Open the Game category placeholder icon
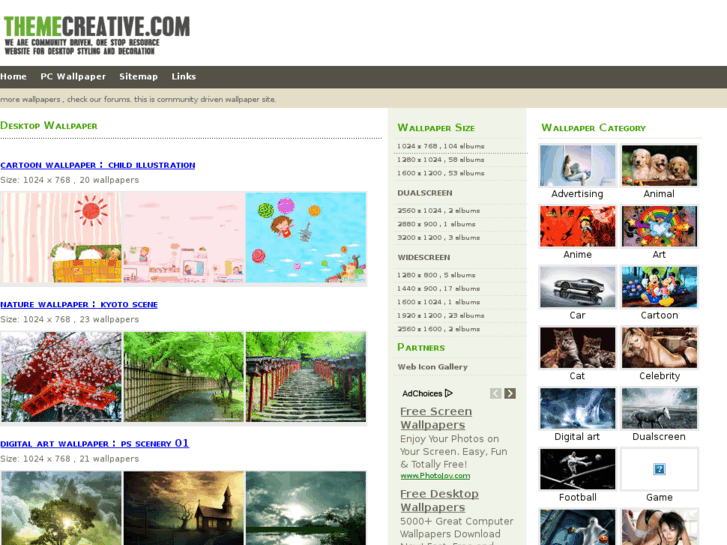727x545 pixels. click(x=659, y=469)
